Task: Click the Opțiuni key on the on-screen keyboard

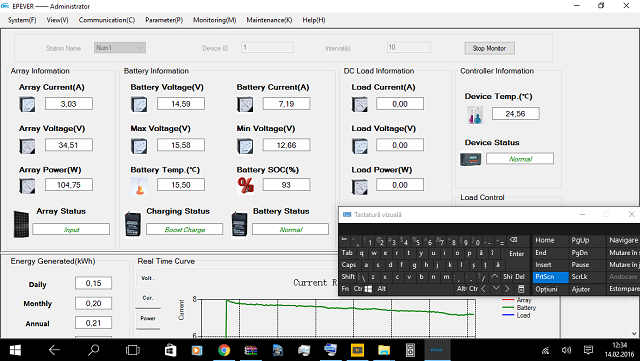Action: tap(551, 289)
